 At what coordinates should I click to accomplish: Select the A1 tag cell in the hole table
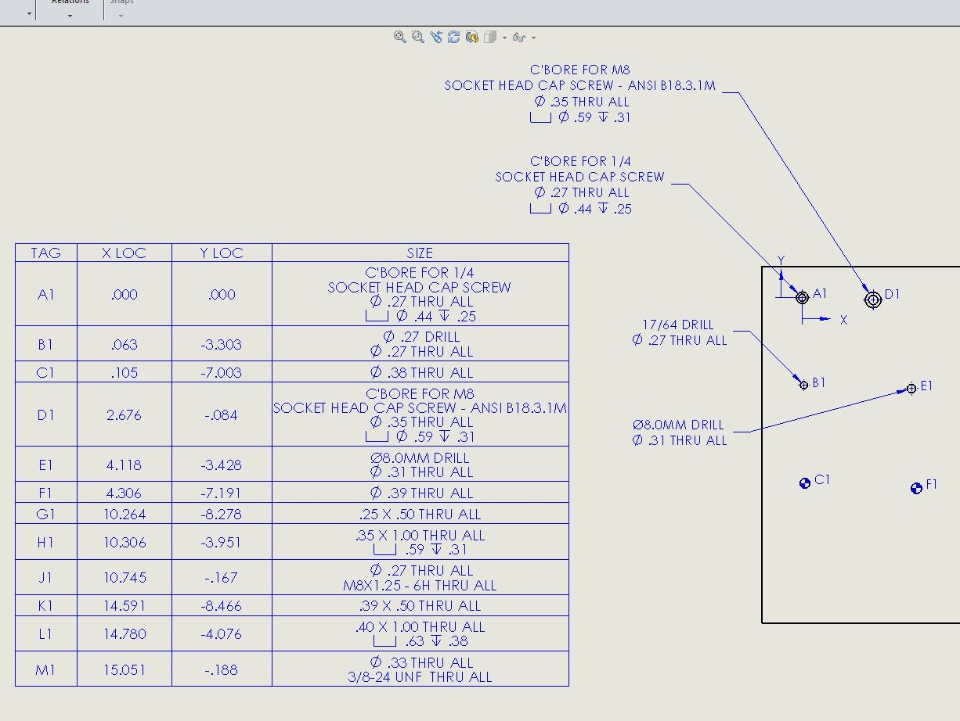pos(46,294)
